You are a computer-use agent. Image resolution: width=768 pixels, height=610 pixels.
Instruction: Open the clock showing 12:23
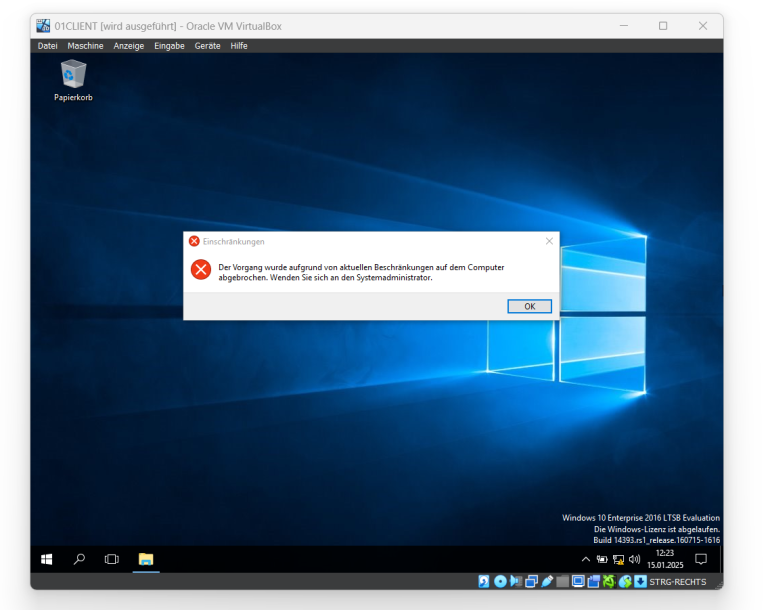(x=665, y=553)
